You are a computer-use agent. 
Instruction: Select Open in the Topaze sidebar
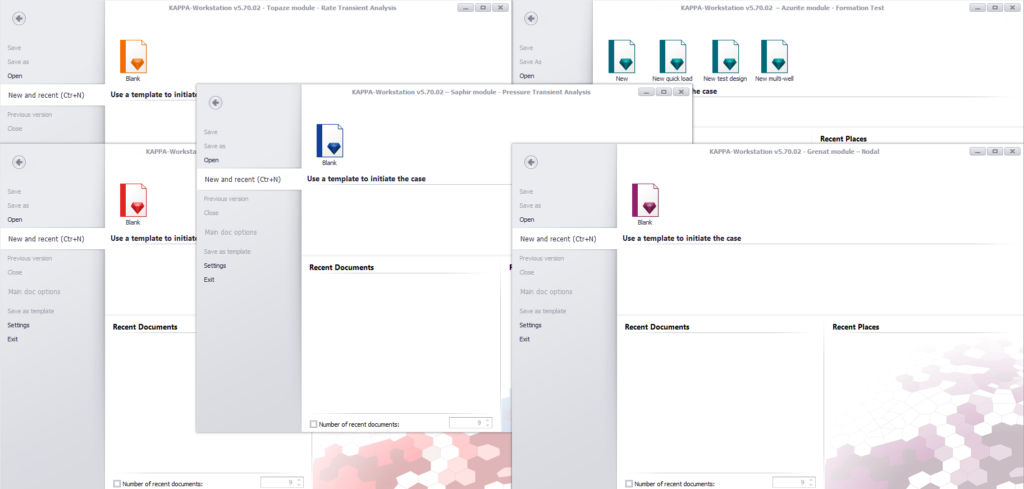14,76
